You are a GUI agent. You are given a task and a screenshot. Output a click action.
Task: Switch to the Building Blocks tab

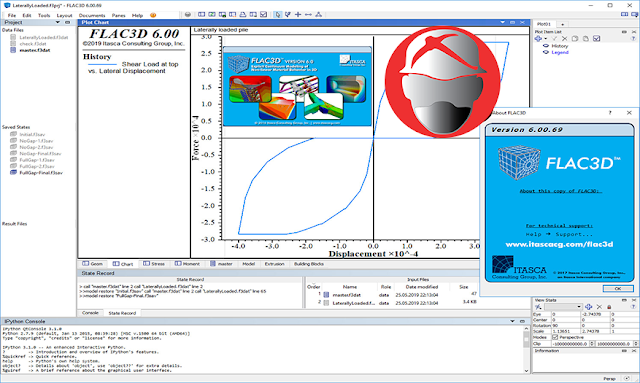(309, 264)
